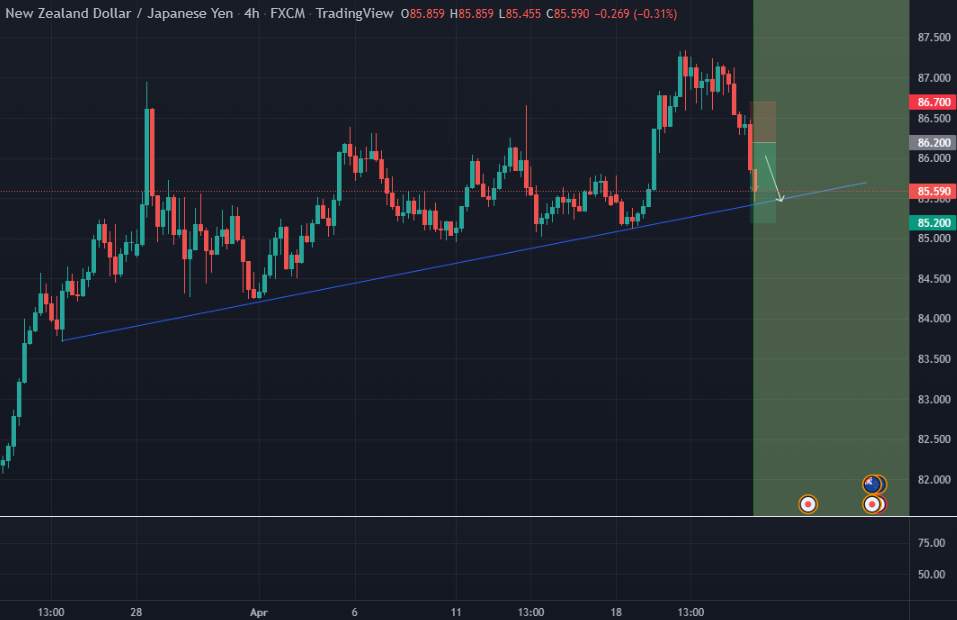Click the 84.000 price axis label
Viewport: 957px width, 620px height.
(x=934, y=319)
